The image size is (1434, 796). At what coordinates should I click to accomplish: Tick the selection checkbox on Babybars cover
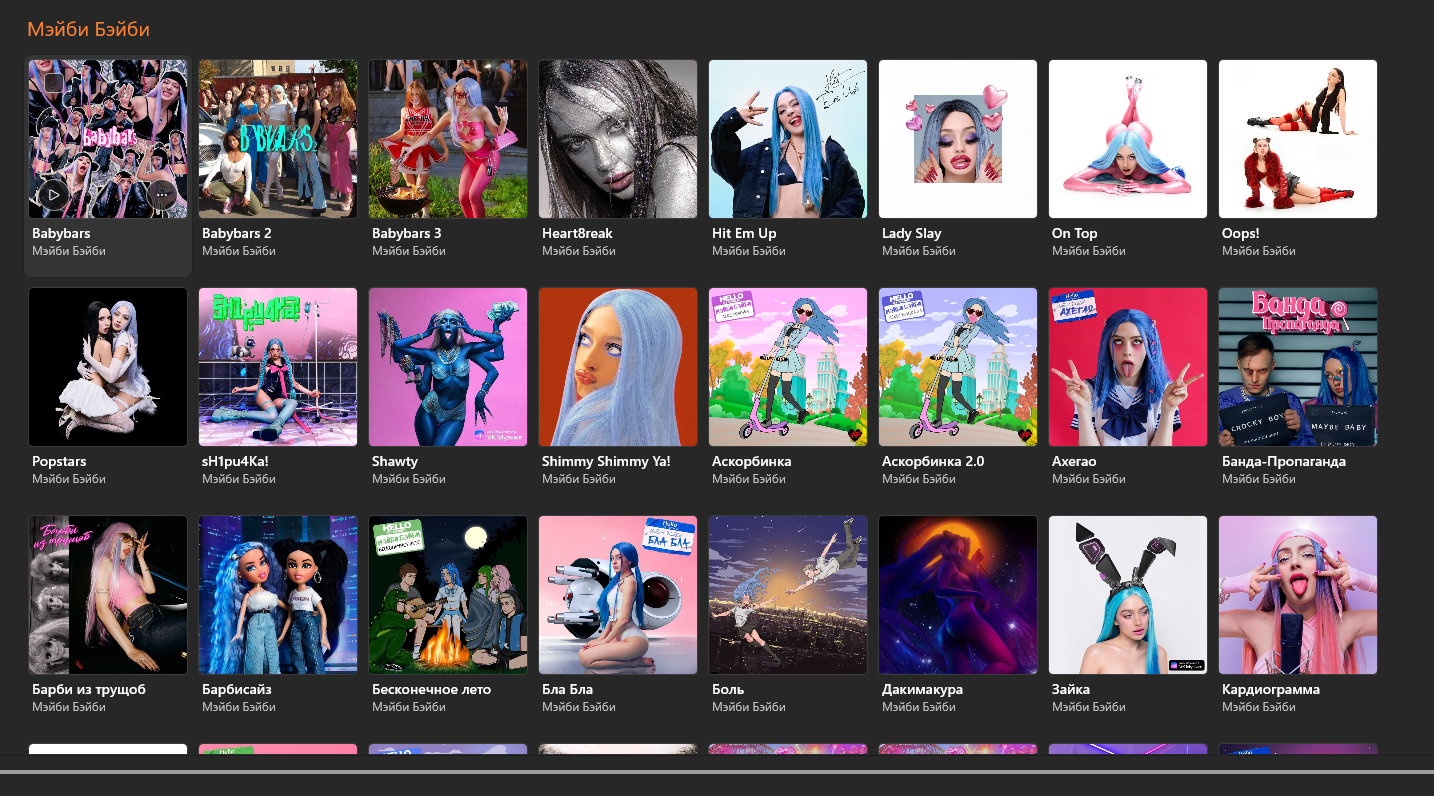click(x=54, y=83)
